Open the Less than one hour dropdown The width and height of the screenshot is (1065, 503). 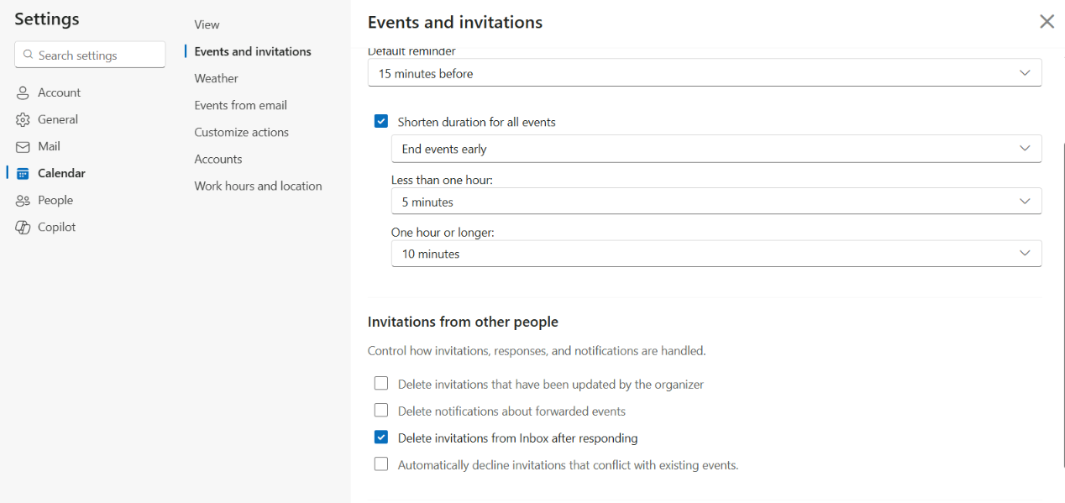(716, 202)
